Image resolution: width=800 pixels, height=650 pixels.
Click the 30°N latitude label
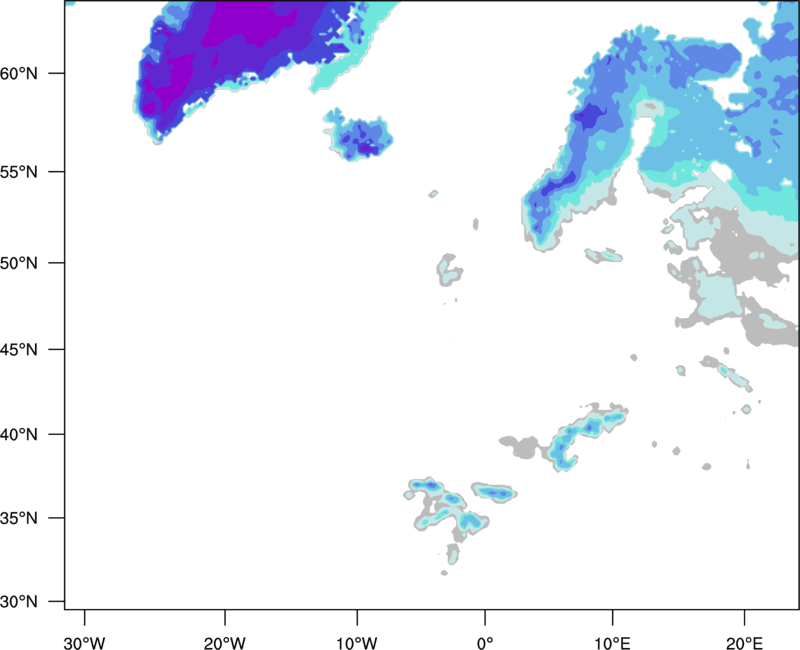[x=19, y=602]
